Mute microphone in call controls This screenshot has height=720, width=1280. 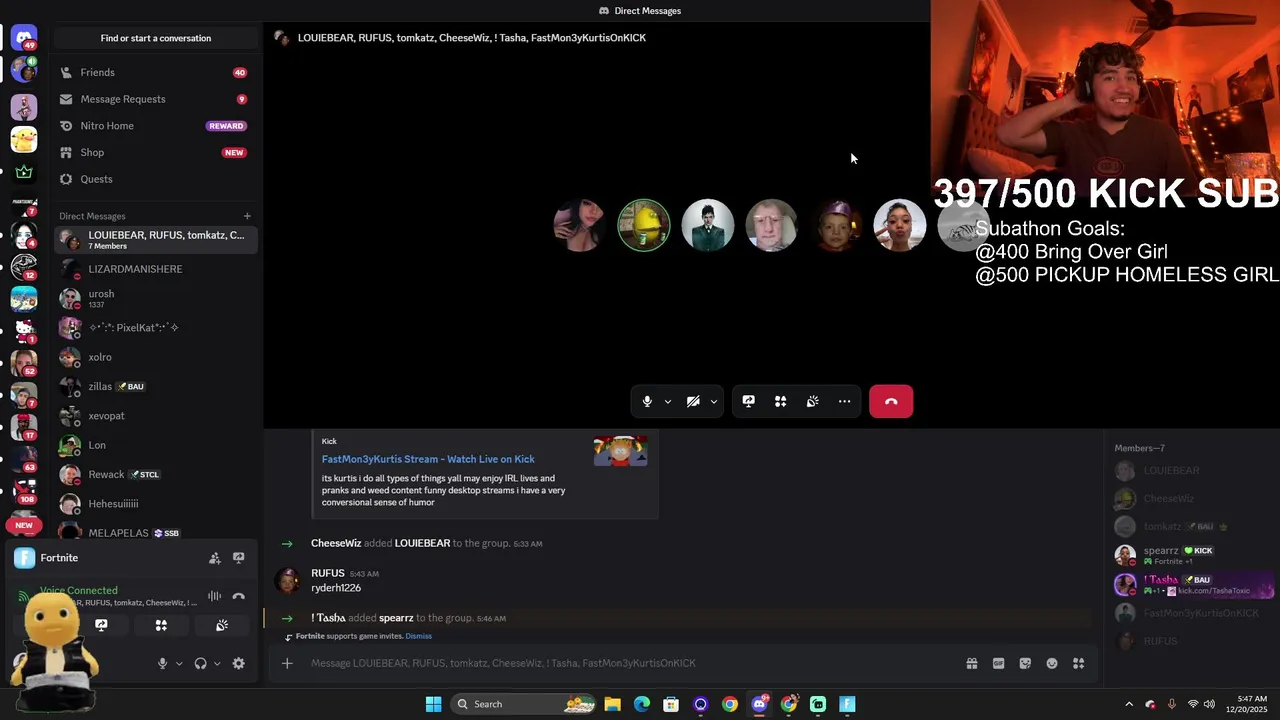coord(647,401)
